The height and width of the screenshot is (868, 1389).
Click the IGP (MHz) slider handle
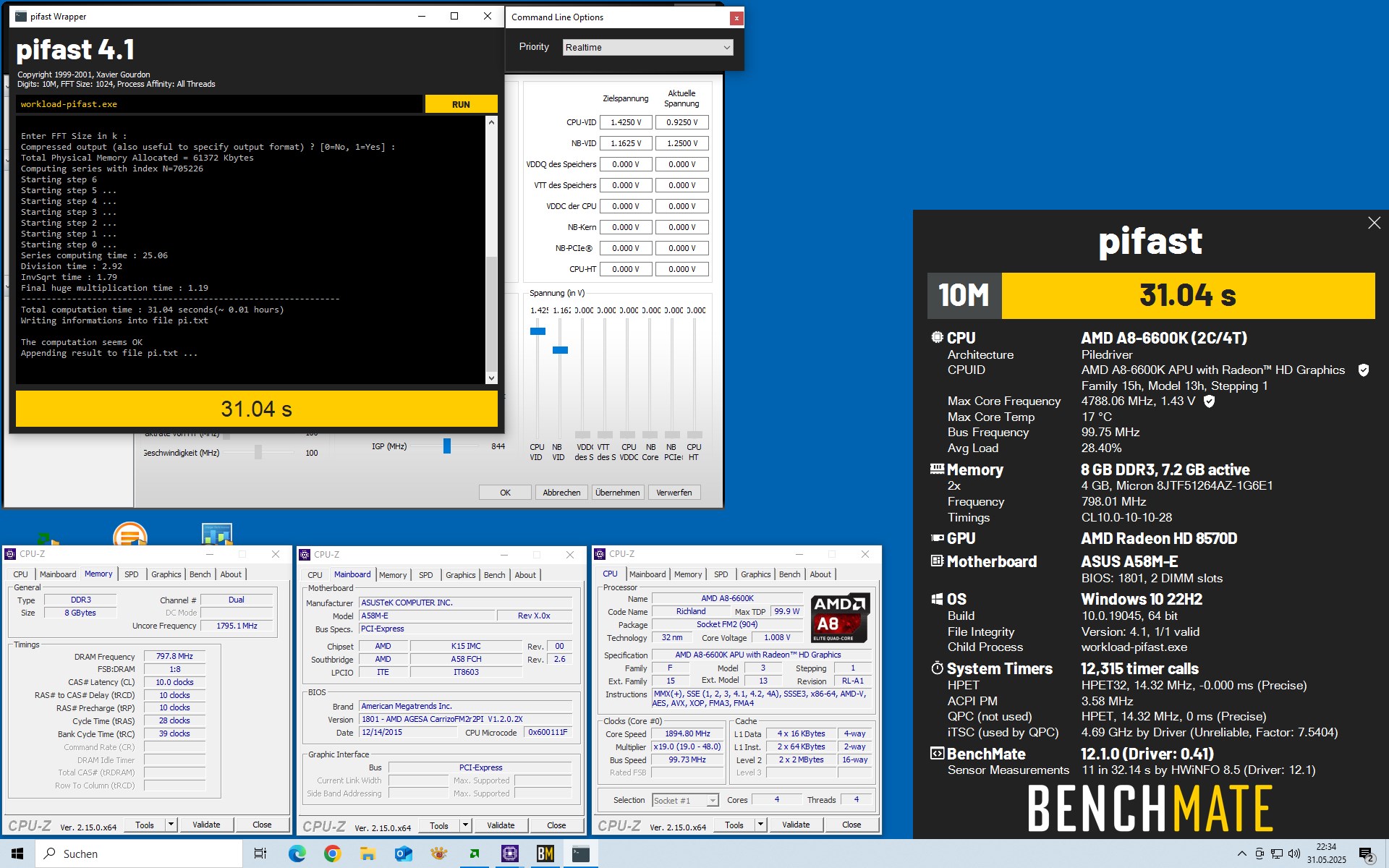pos(447,446)
